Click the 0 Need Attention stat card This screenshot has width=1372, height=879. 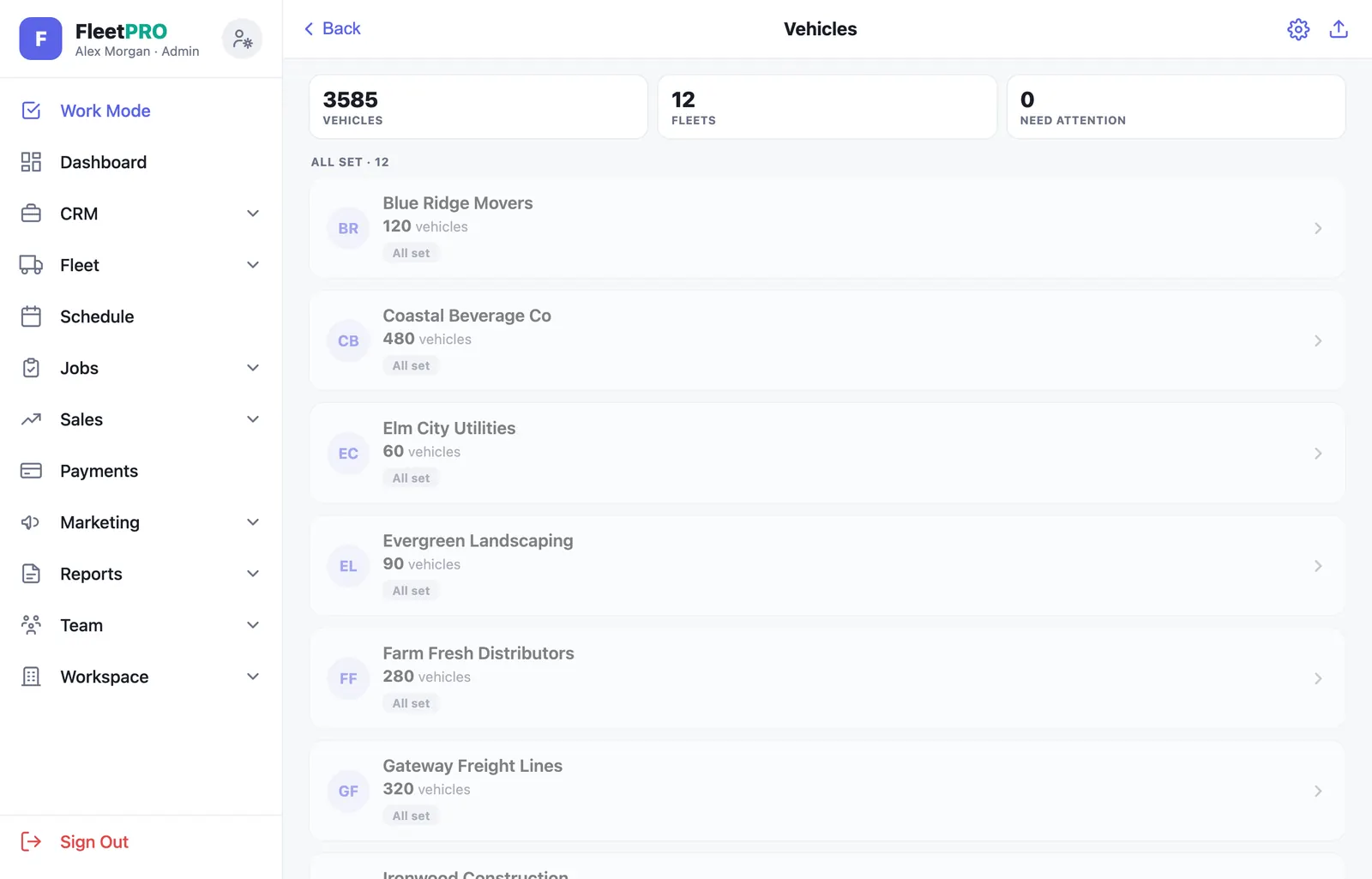click(x=1176, y=106)
